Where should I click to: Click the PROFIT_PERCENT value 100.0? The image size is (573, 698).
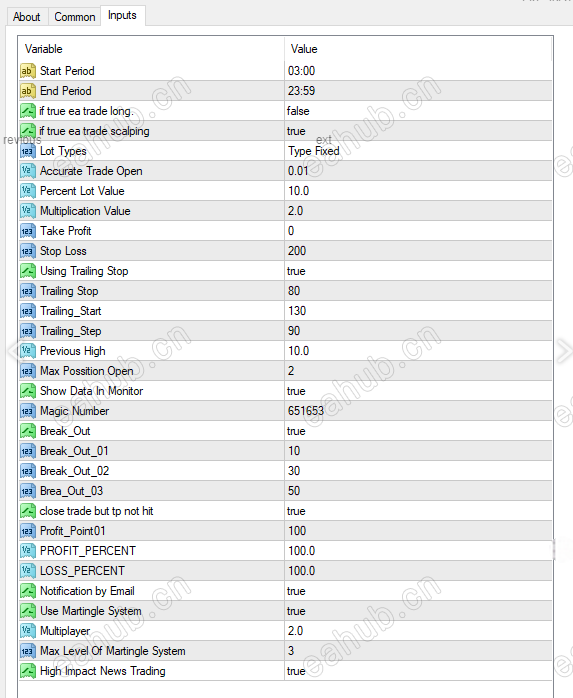(301, 551)
